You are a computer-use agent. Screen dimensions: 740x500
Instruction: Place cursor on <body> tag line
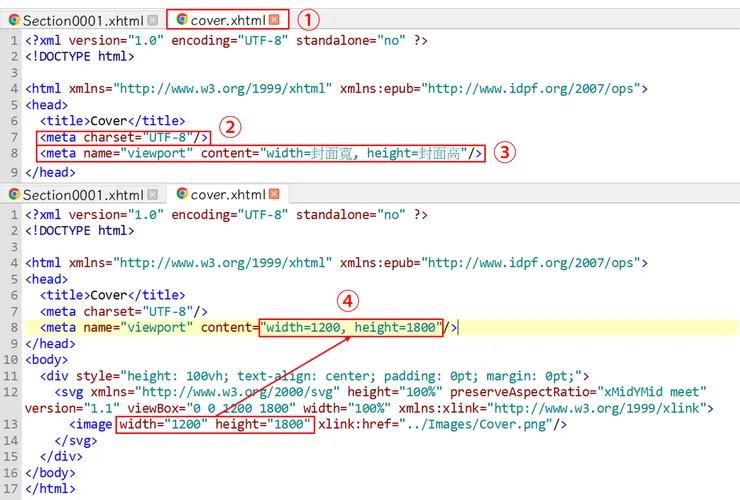pos(47,360)
